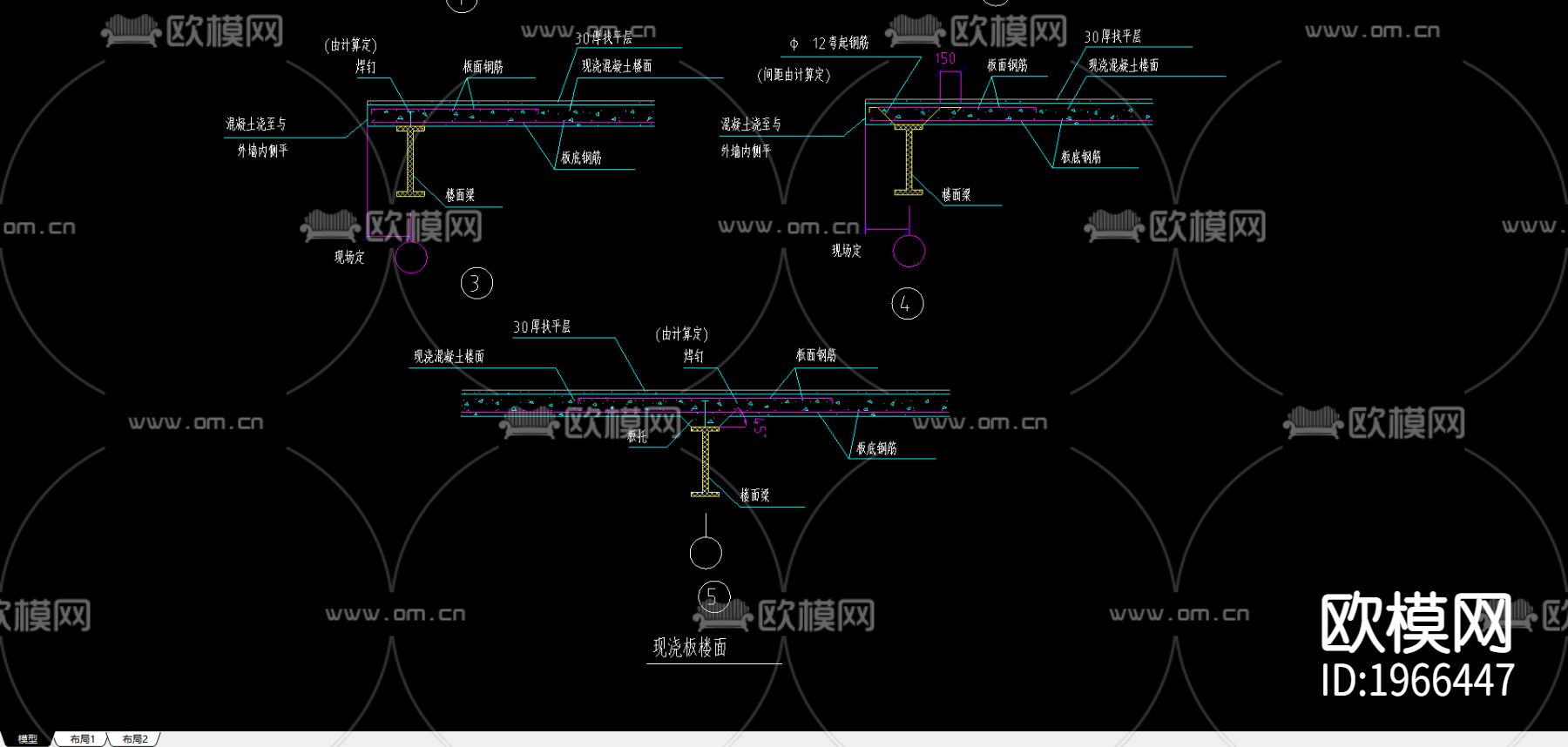Select the 30厚找平层 label in detail 5
Image resolution: width=1568 pixels, height=747 pixels.
[x=542, y=326]
